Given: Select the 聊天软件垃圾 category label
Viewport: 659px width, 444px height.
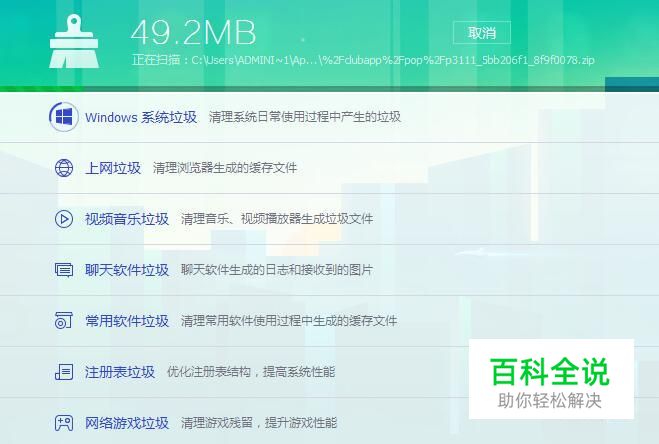Looking at the screenshot, I should (127, 270).
